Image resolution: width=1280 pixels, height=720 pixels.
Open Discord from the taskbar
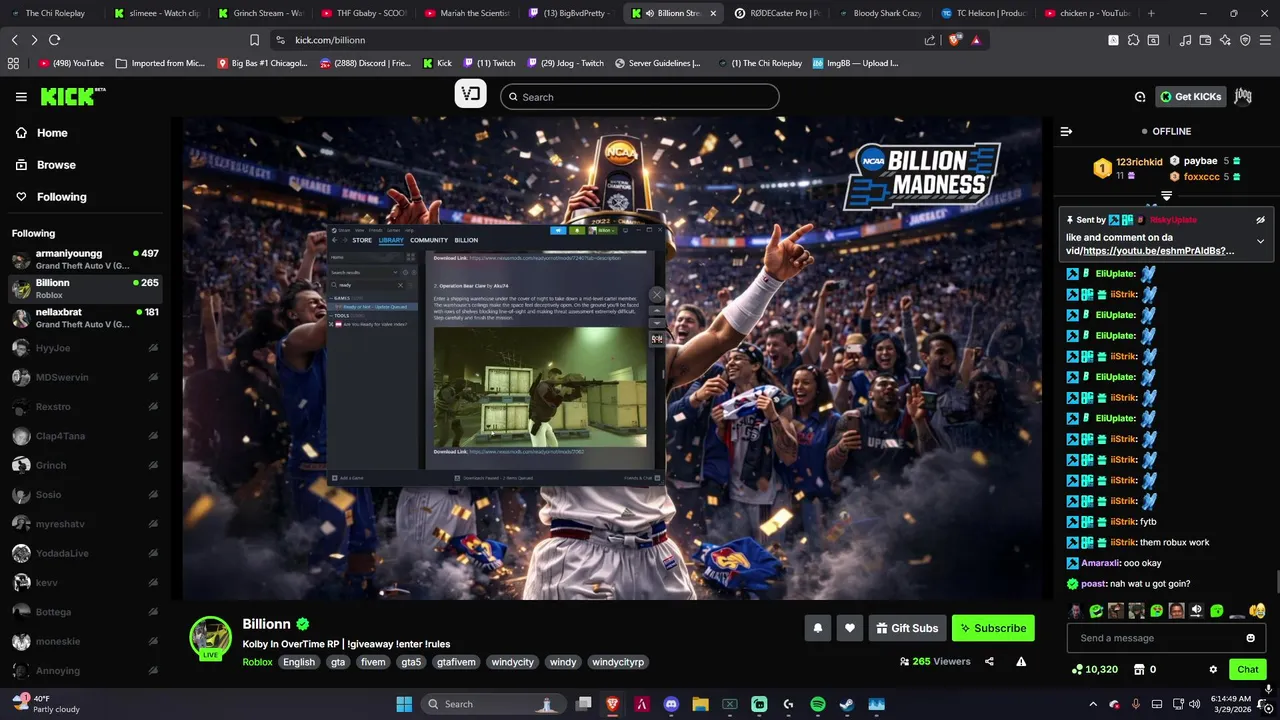671,704
